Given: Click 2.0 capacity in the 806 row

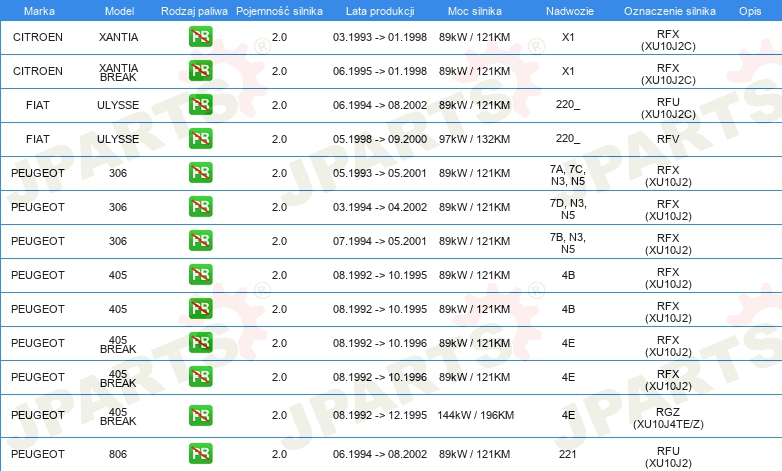Looking at the screenshot, I should [x=279, y=454].
